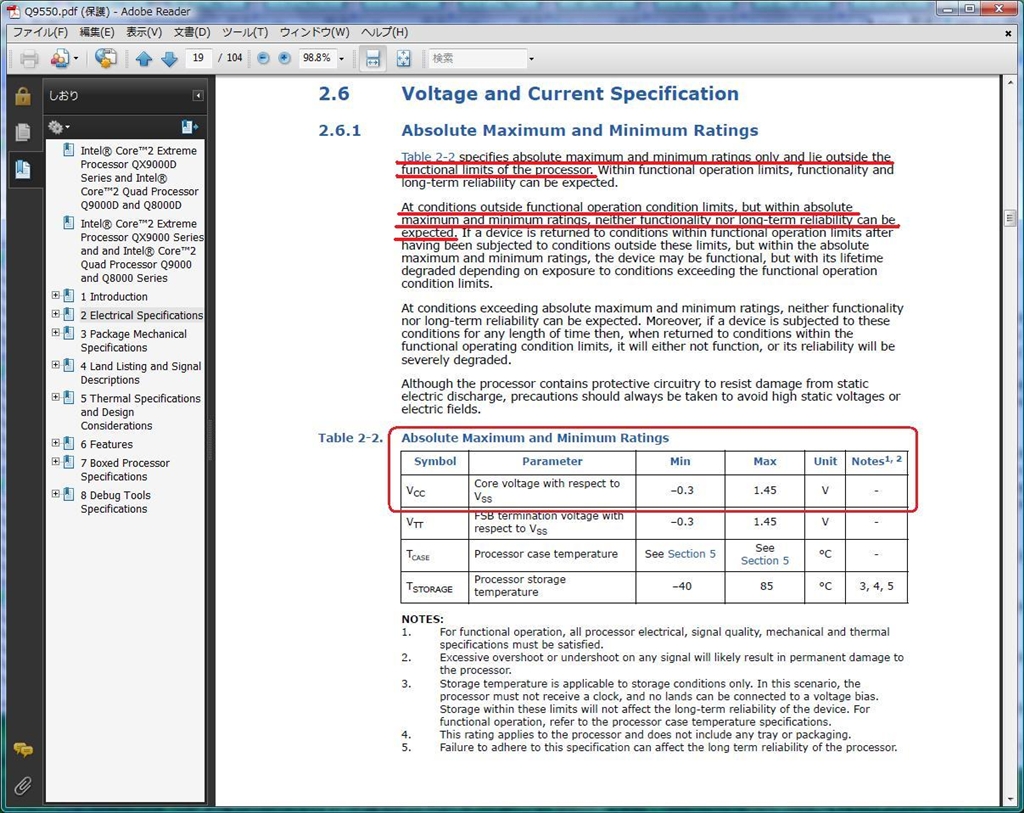Expand 4 Land Listing bookmark node

pos(56,365)
